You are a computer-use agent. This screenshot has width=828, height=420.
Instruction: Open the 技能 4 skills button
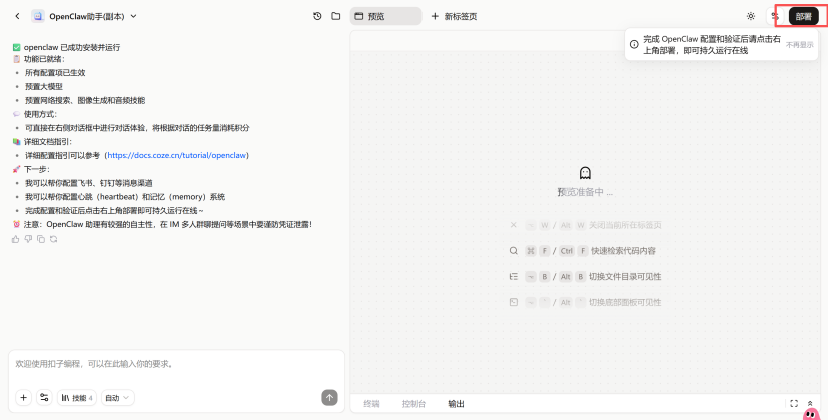(77, 397)
